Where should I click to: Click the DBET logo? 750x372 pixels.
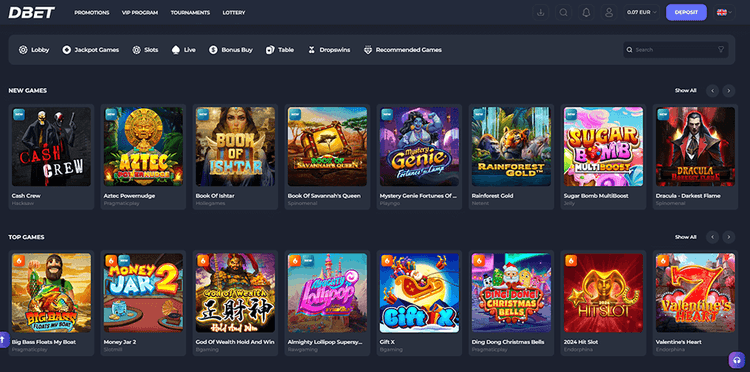pos(32,12)
